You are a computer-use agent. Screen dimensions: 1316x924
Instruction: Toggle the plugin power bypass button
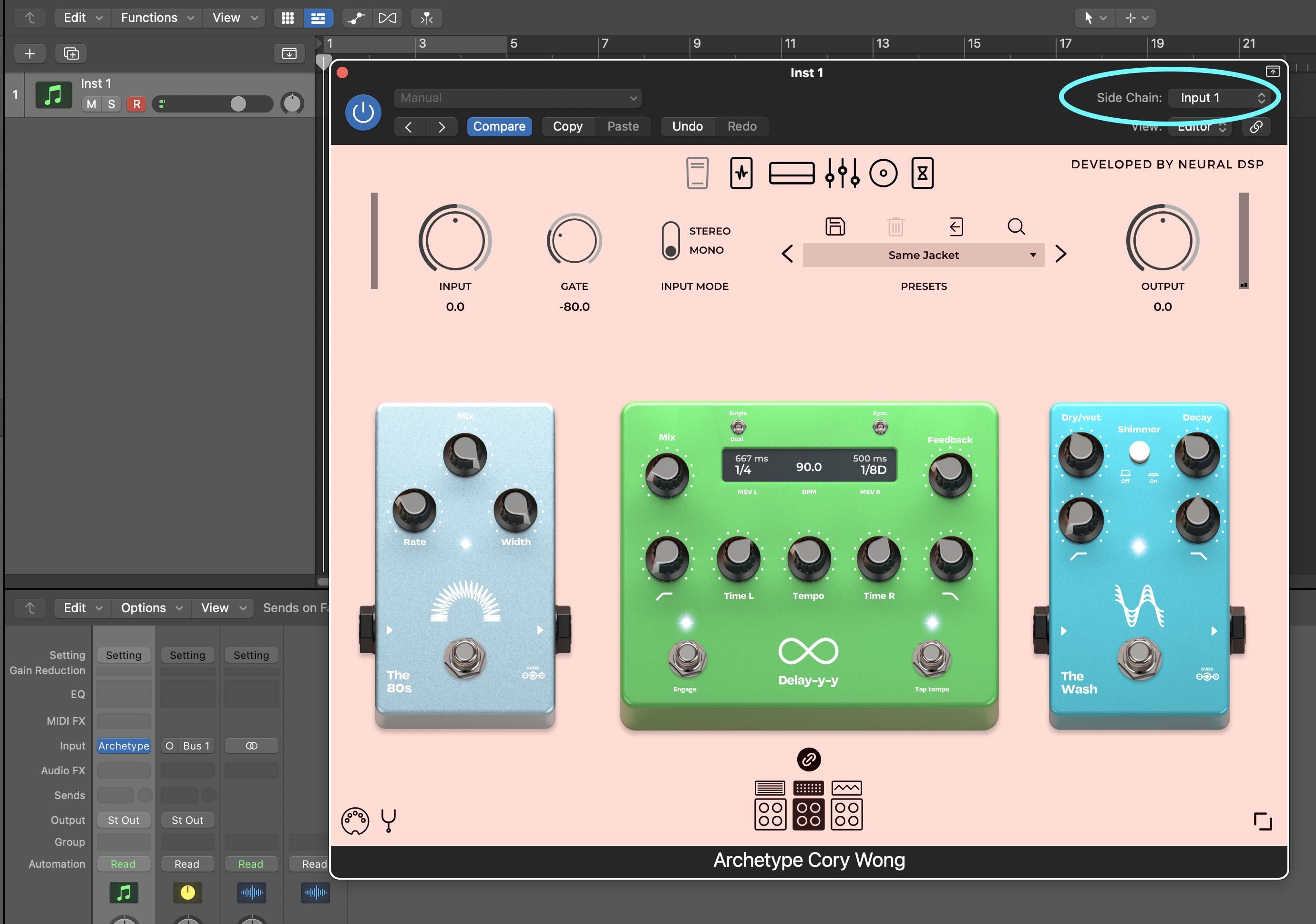[x=363, y=113]
